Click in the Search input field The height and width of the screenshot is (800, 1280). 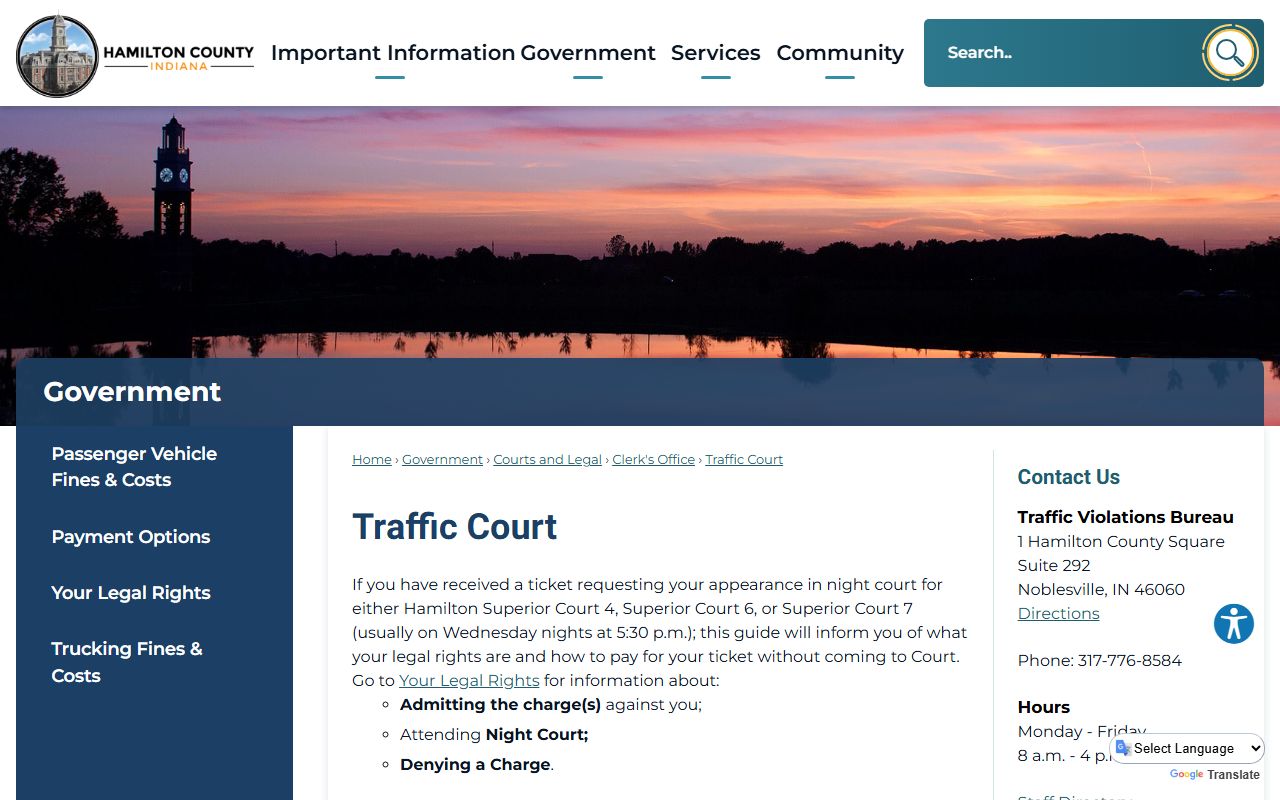point(1064,53)
